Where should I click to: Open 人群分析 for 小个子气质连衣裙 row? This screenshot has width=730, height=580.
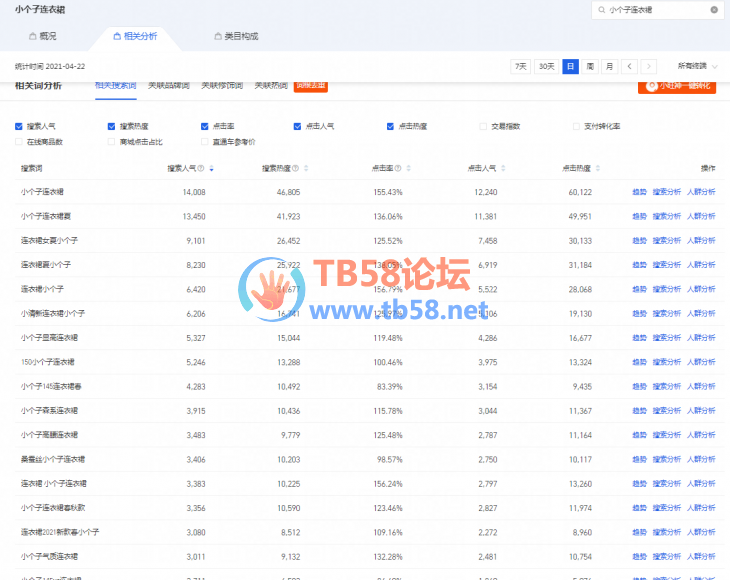tap(701, 556)
